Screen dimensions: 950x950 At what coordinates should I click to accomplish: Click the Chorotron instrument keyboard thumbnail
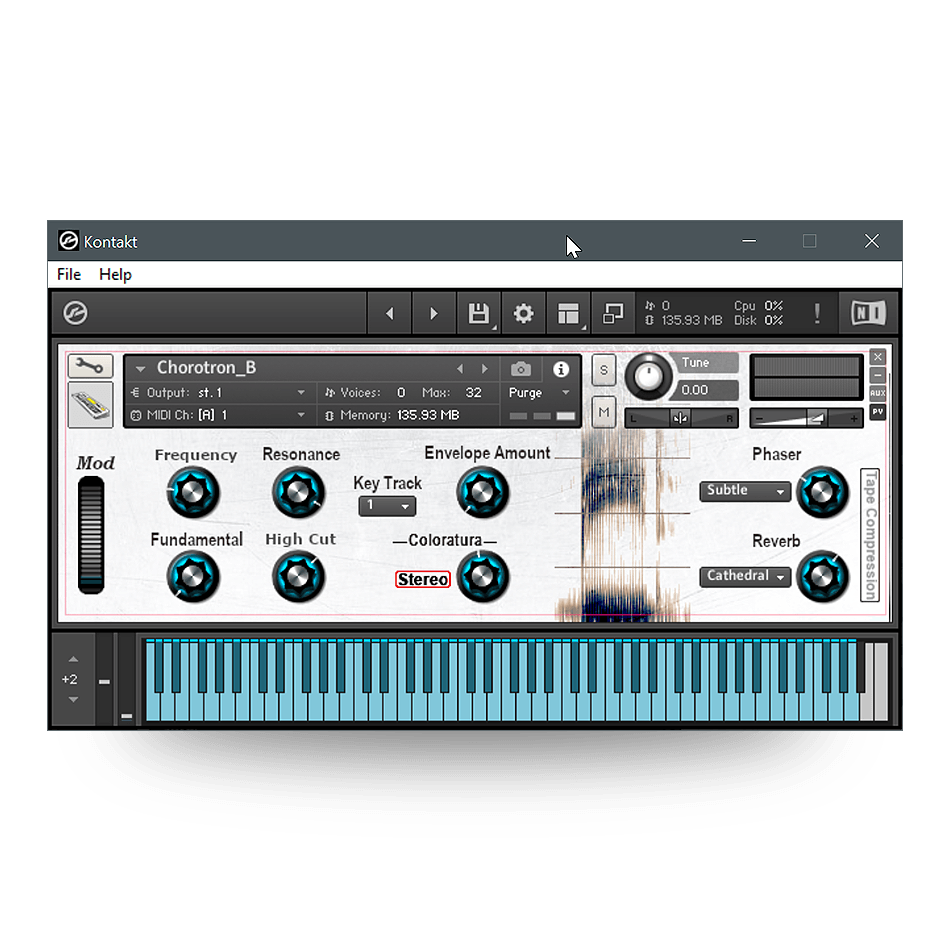tap(90, 405)
